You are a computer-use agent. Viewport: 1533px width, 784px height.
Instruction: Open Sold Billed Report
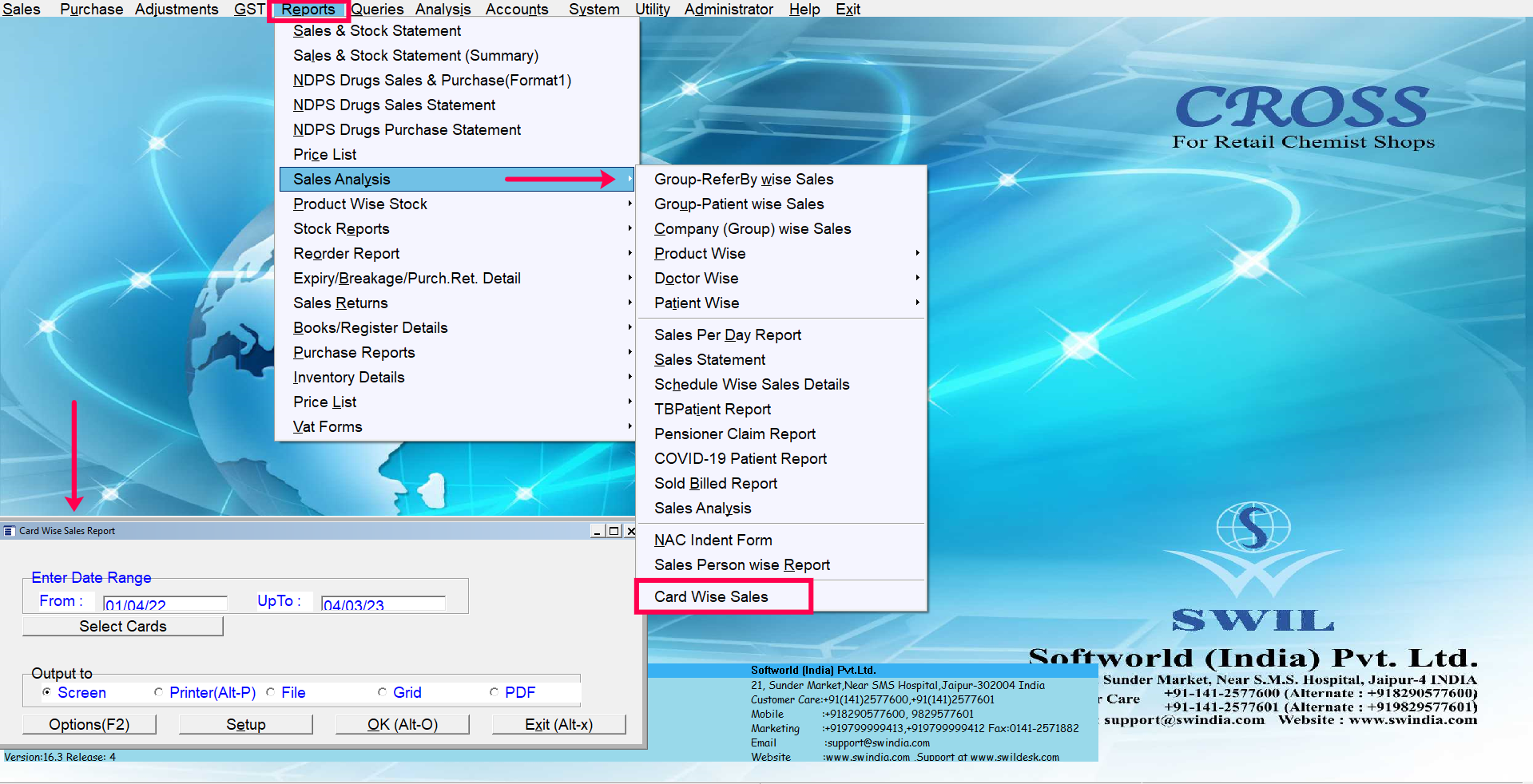(x=781, y=484)
